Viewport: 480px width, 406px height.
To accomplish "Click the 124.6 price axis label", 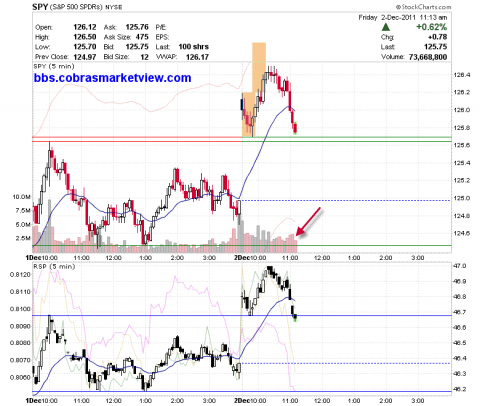I will pyautogui.click(x=462, y=233).
